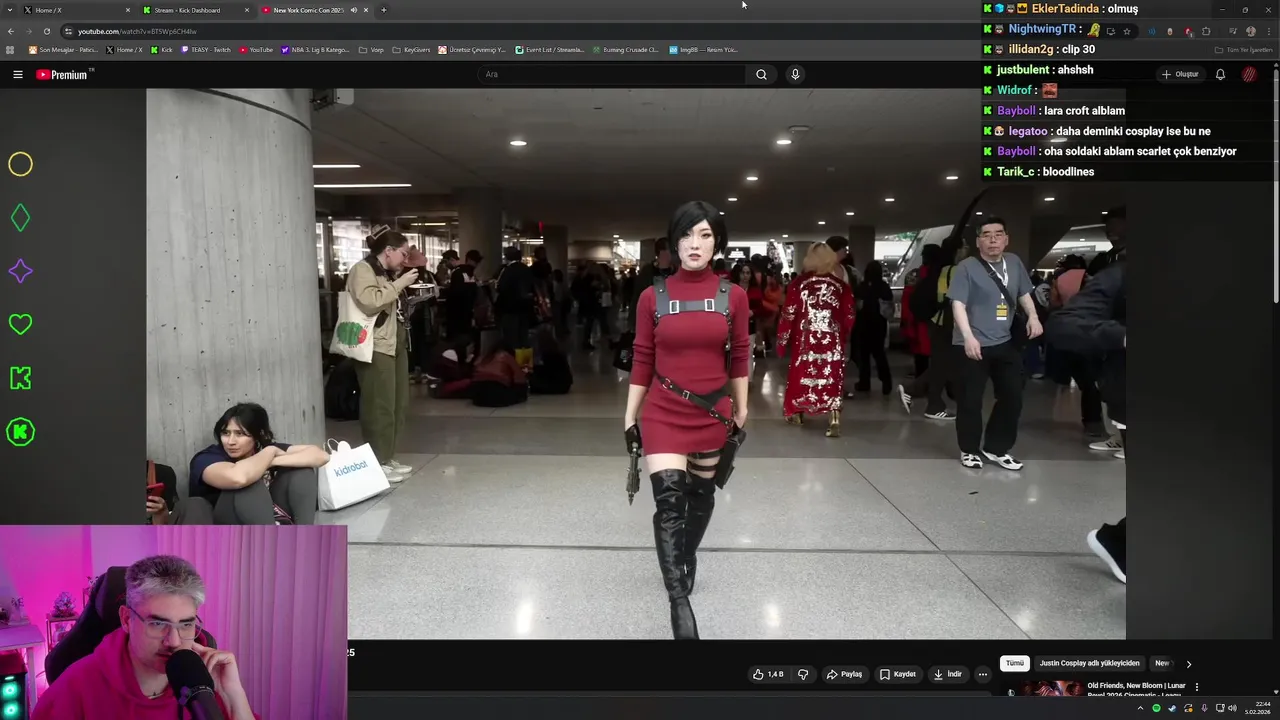Expand the KeyGivers bookmark folder
Image resolution: width=1280 pixels, height=720 pixels.
411,50
